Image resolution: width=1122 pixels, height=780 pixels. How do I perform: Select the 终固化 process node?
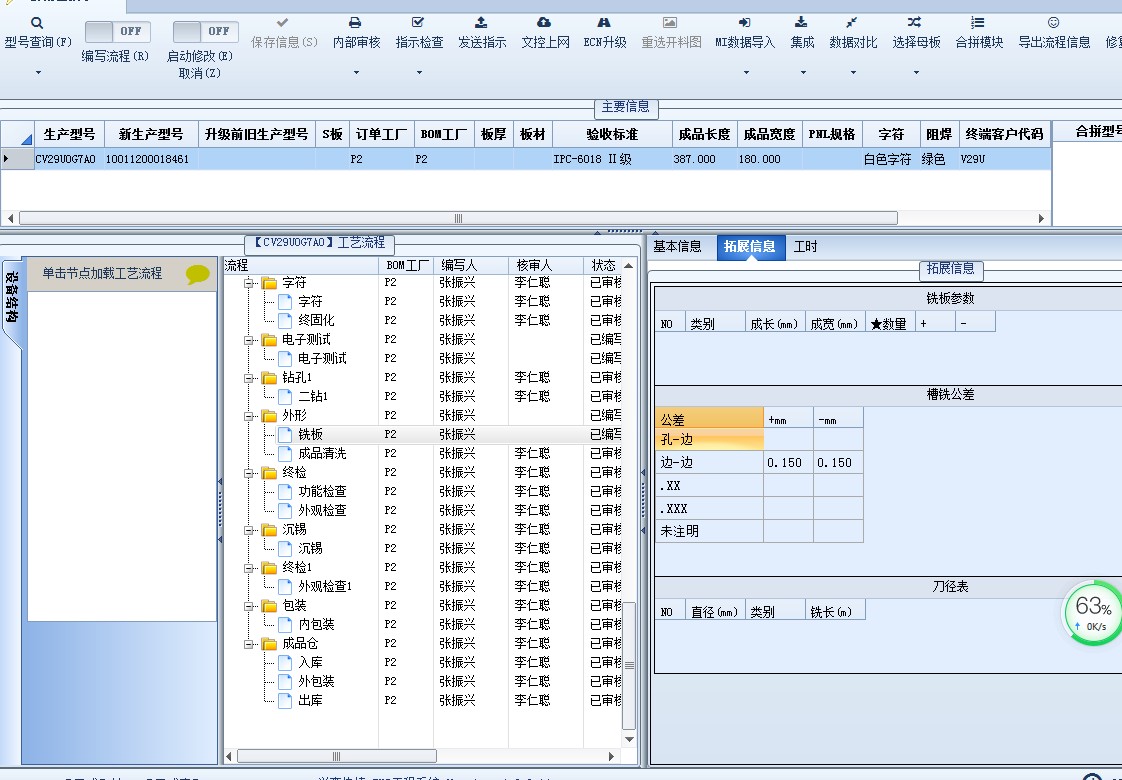coord(316,321)
